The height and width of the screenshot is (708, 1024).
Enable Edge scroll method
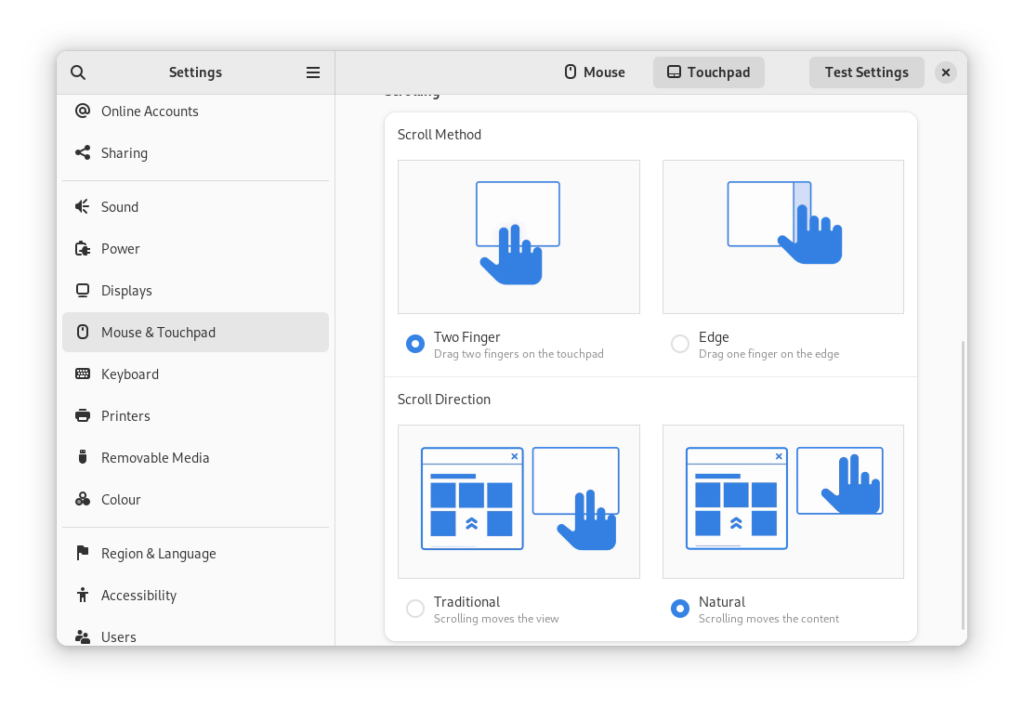click(679, 343)
